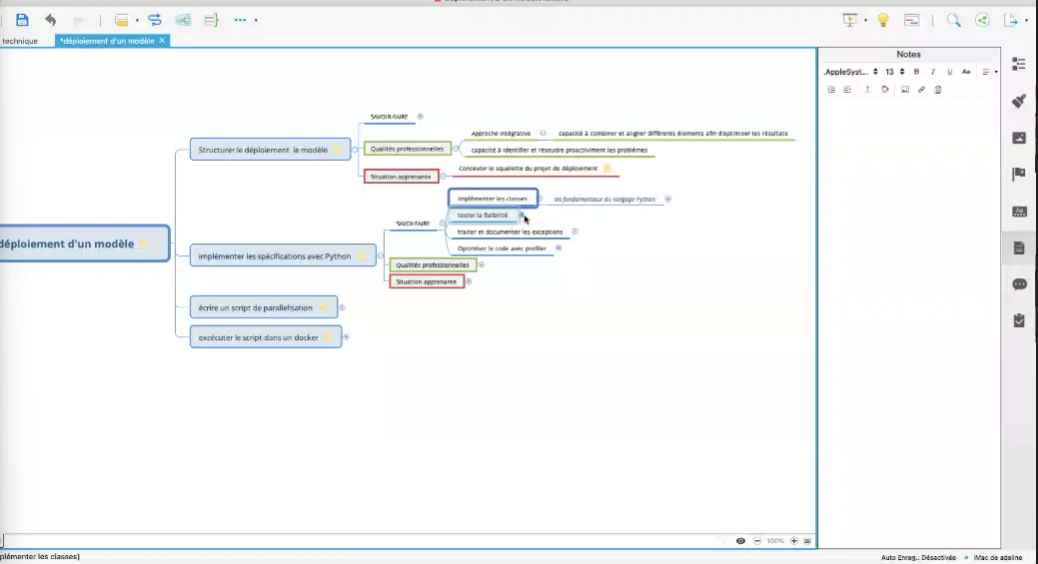Click the Save icon in the toolbar
The width and height of the screenshot is (1038, 564).
[x=22, y=19]
